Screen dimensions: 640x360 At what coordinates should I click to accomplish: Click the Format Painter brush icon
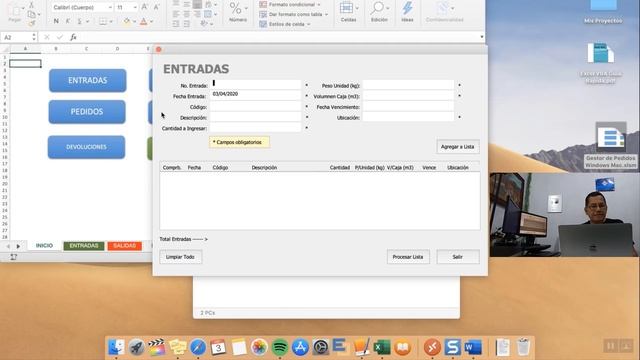[x=31, y=24]
